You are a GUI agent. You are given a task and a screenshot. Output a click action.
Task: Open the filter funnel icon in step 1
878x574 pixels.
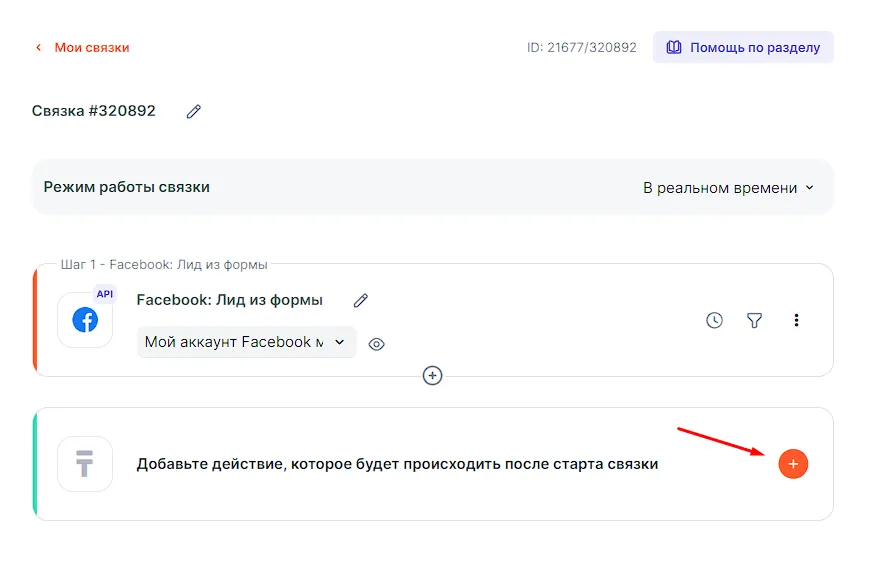click(x=755, y=320)
